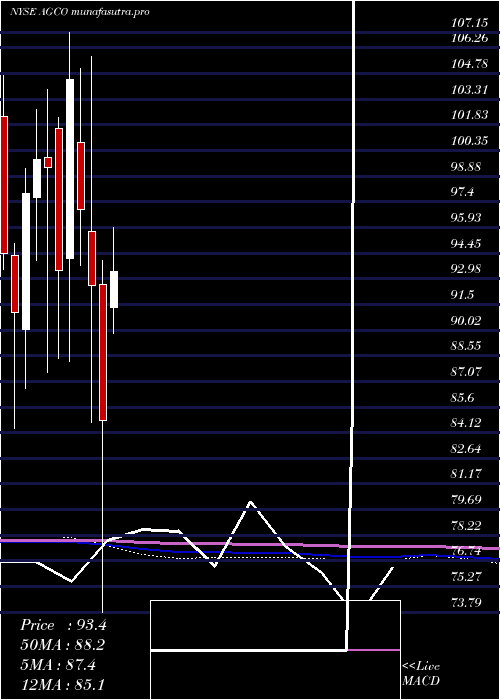Screen dimensions: 500x700
Task: Click the tallest white candlestick body
Action: pyautogui.click(x=70, y=169)
